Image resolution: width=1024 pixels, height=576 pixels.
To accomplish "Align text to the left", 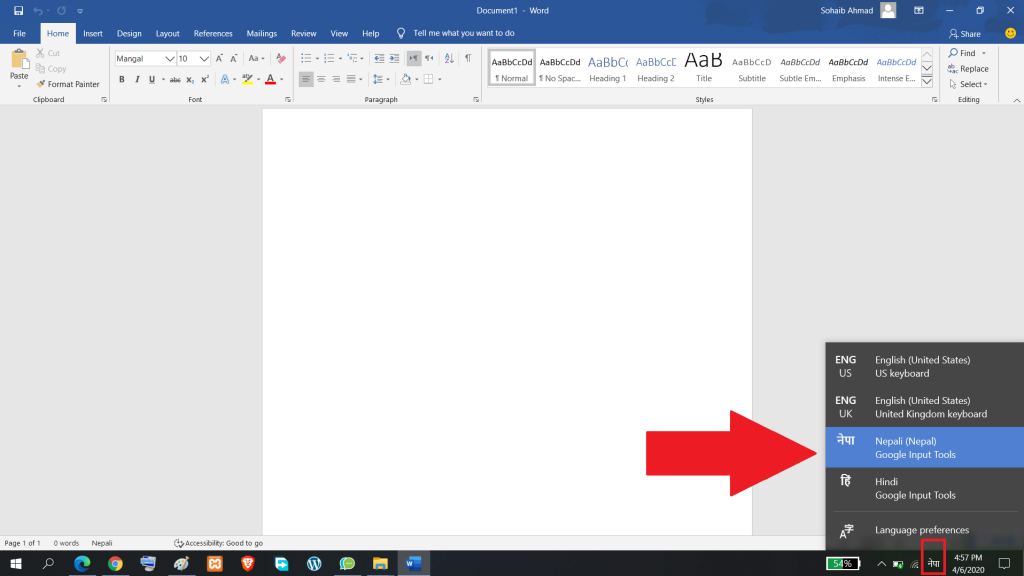I will (x=306, y=80).
